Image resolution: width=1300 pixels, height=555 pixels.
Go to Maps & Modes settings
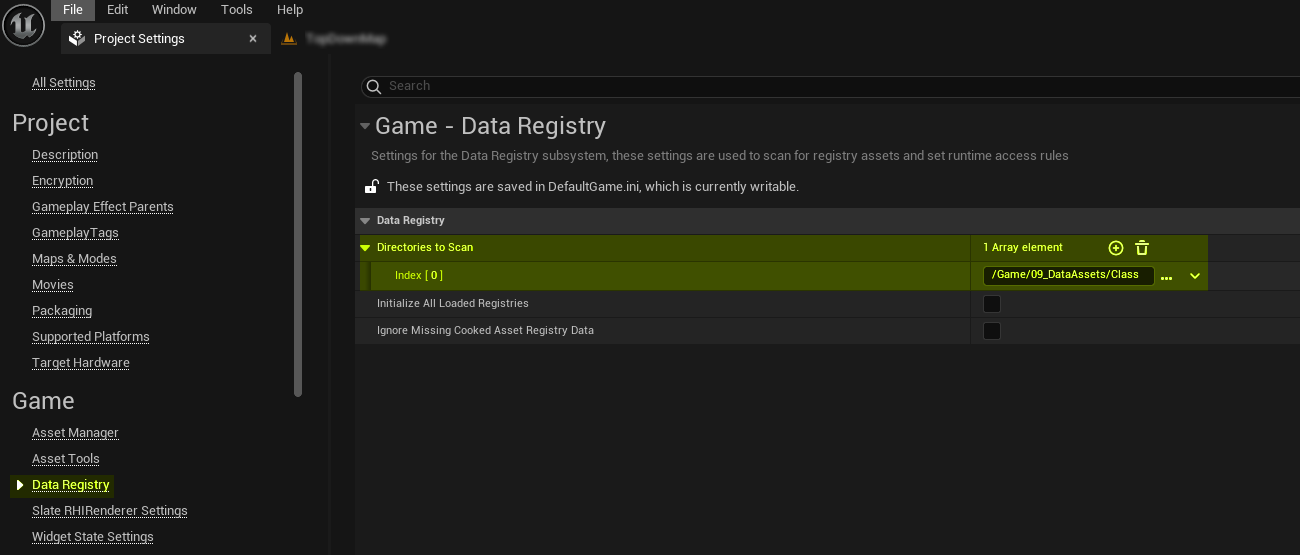click(74, 259)
